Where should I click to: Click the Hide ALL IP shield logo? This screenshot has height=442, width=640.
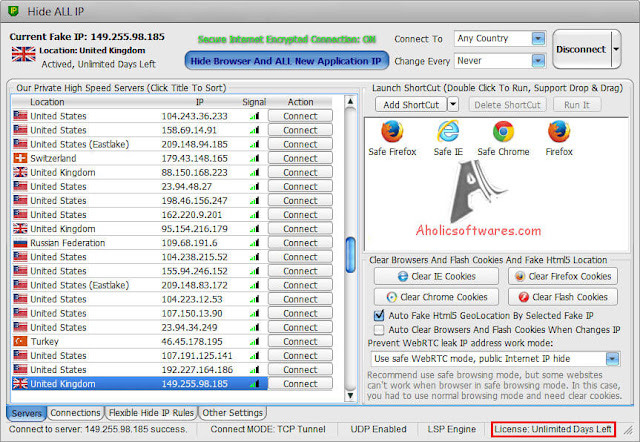(13, 11)
